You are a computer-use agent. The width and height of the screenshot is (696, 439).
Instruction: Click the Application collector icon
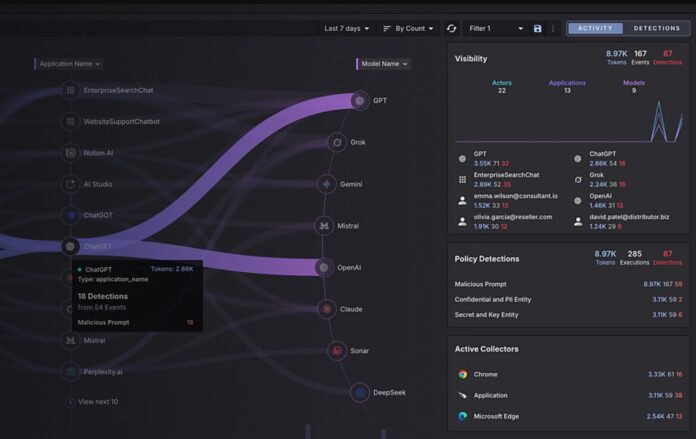tap(463, 395)
